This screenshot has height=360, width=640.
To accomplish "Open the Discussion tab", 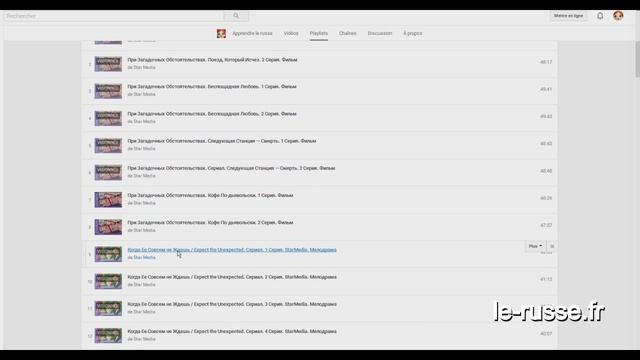I will [x=380, y=33].
